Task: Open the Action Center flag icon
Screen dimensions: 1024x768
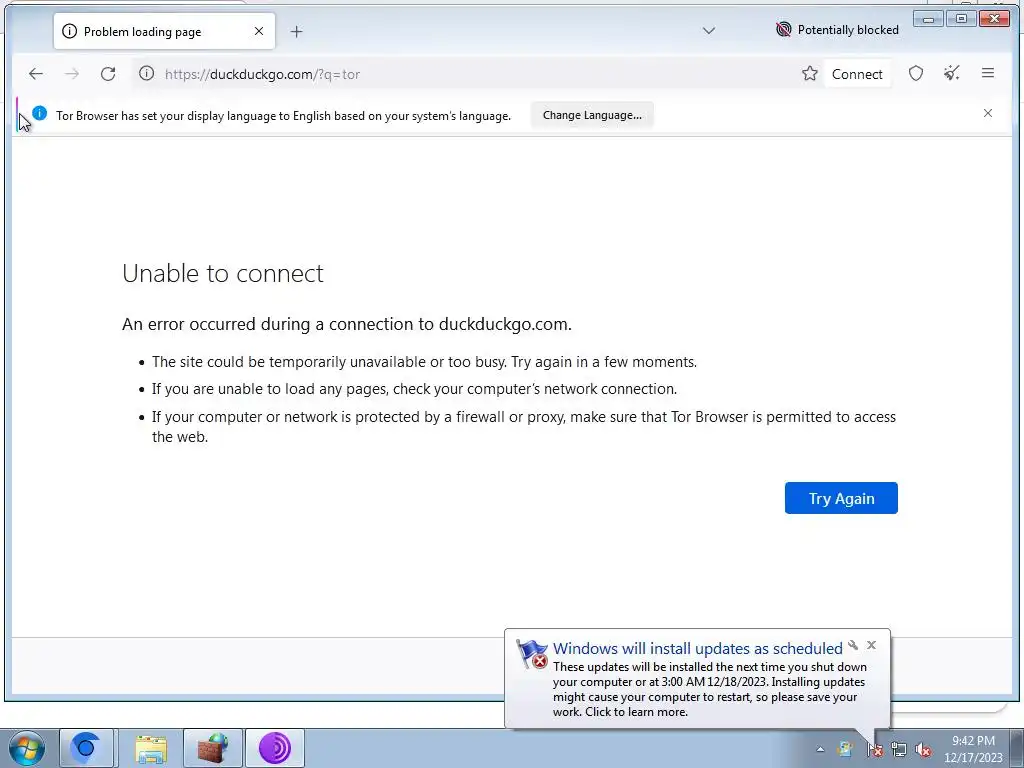Action: click(x=875, y=749)
